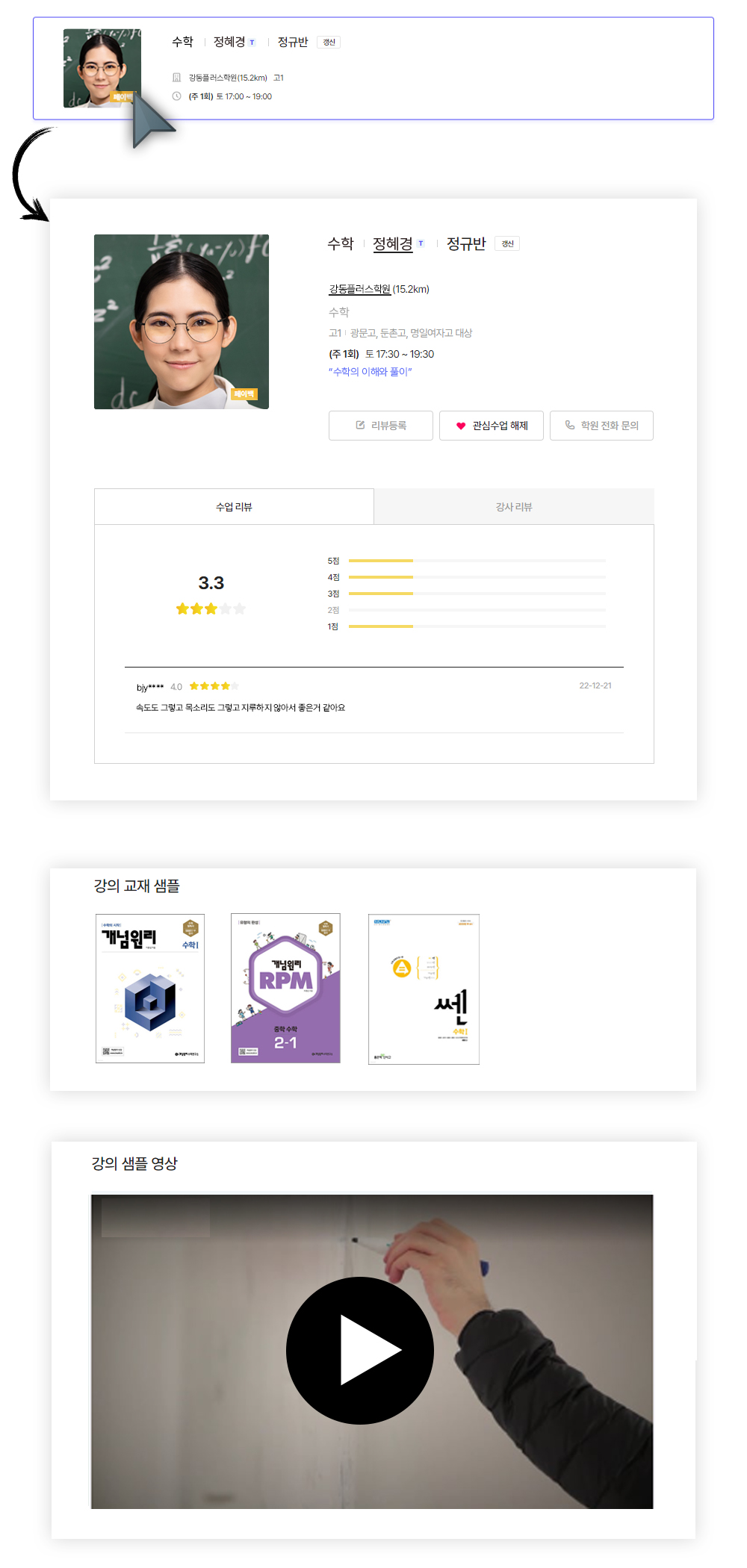Click the building icon in top class card
Viewport: 747px width, 1568px height.
pos(177,78)
